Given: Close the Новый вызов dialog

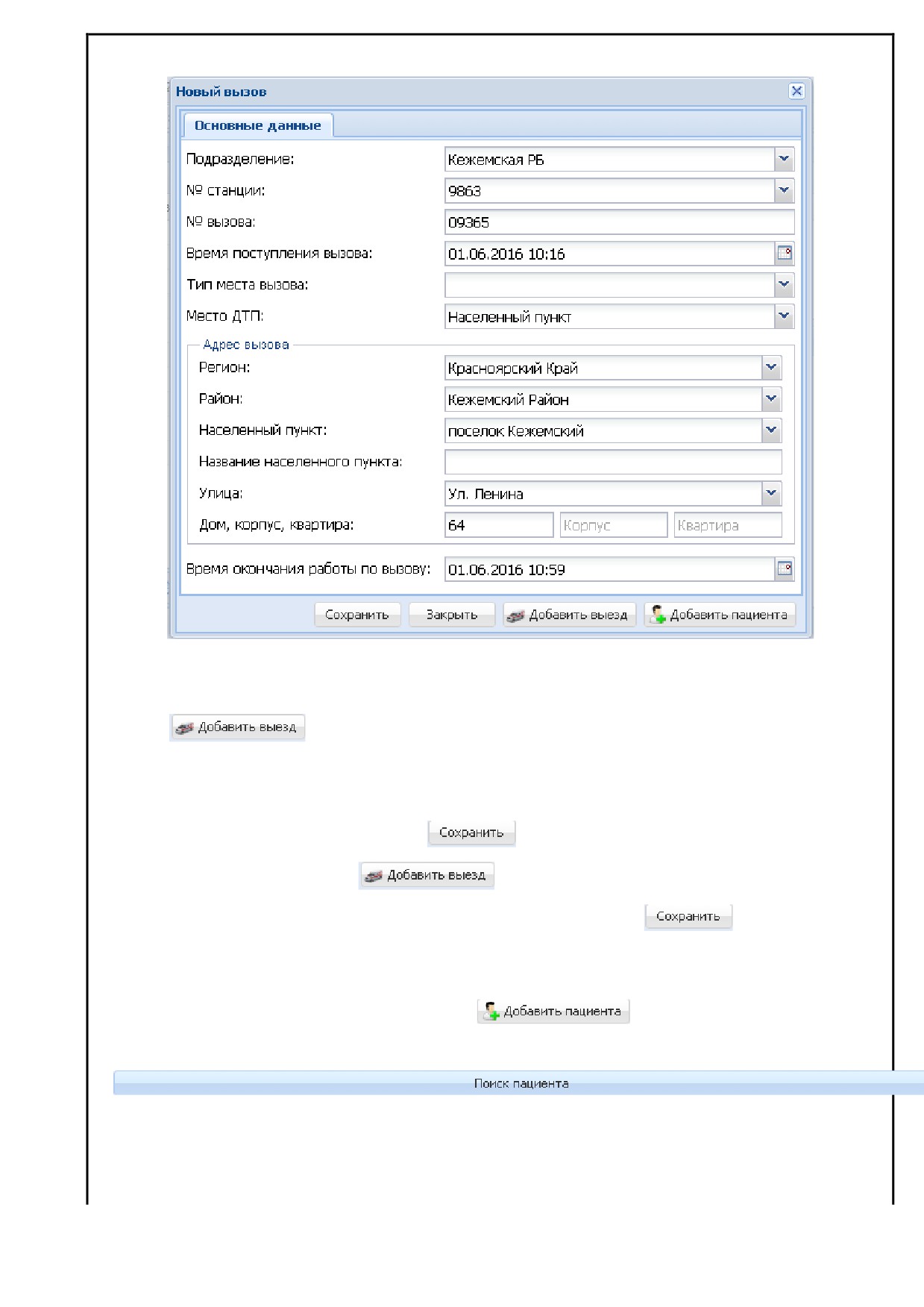Looking at the screenshot, I should point(796,91).
